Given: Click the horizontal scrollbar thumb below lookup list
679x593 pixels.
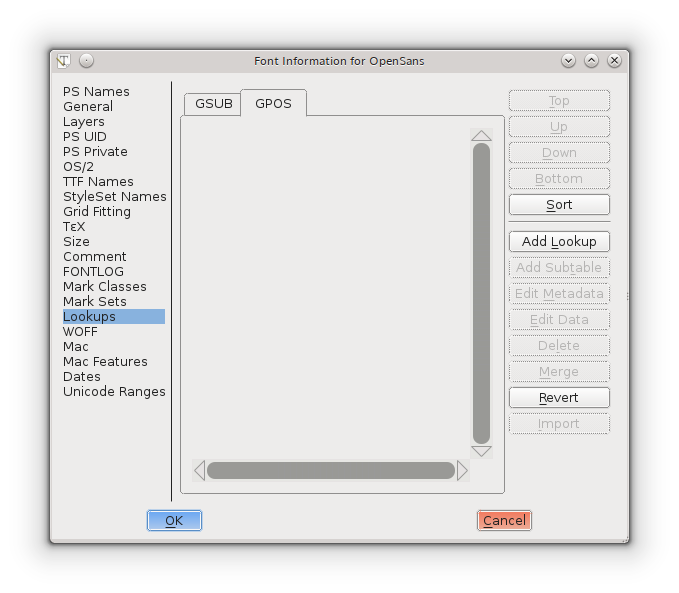Looking at the screenshot, I should coord(330,470).
